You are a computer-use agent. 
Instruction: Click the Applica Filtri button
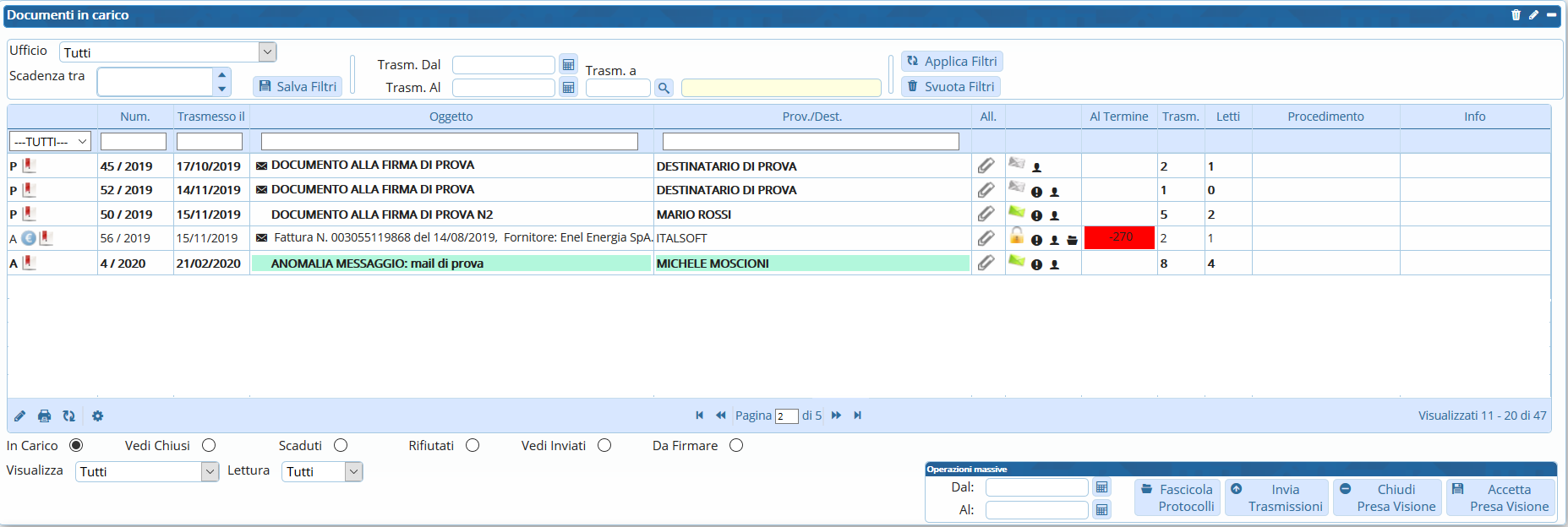click(952, 62)
